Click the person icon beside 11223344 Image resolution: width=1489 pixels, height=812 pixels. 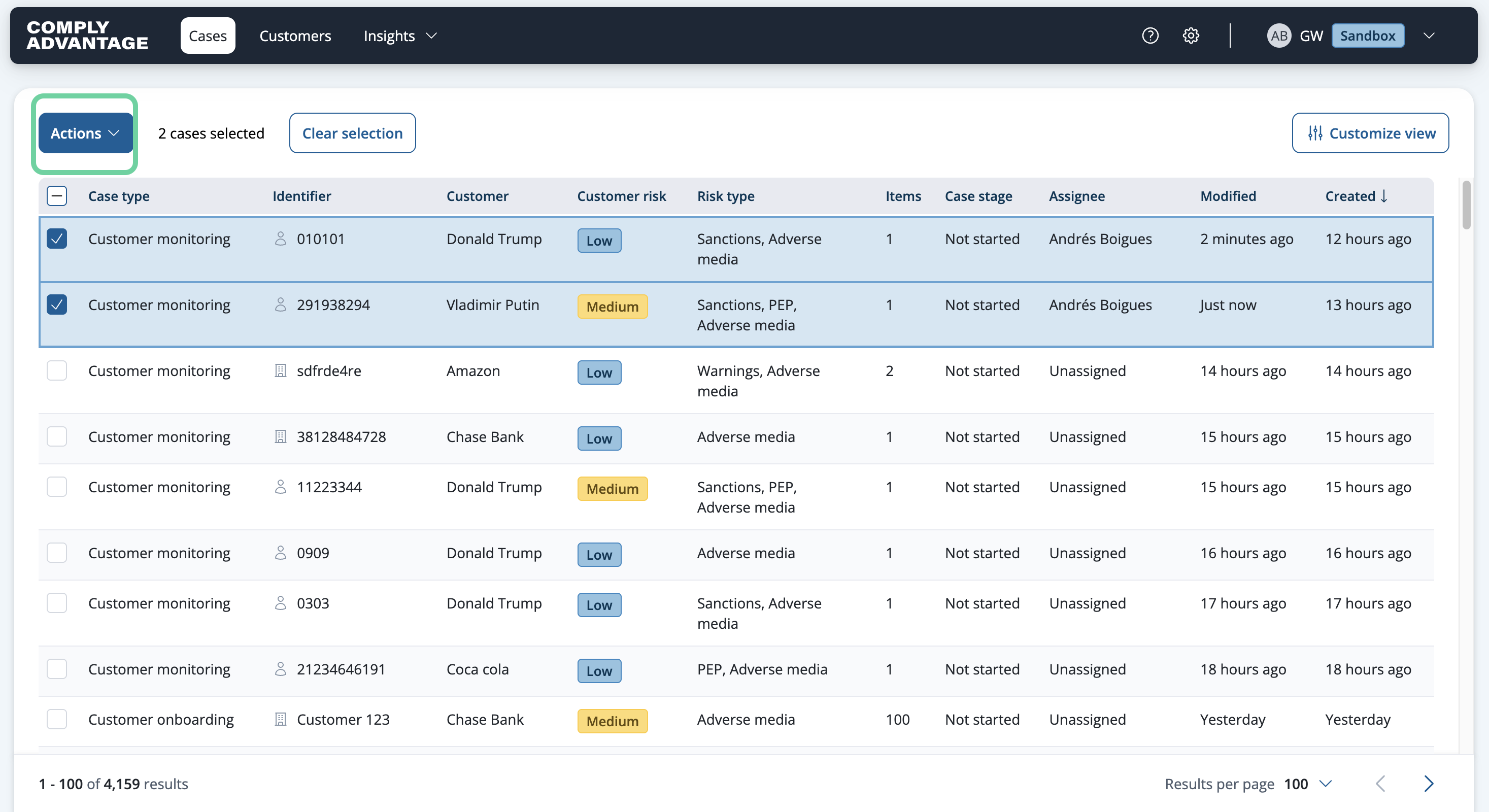(280, 487)
